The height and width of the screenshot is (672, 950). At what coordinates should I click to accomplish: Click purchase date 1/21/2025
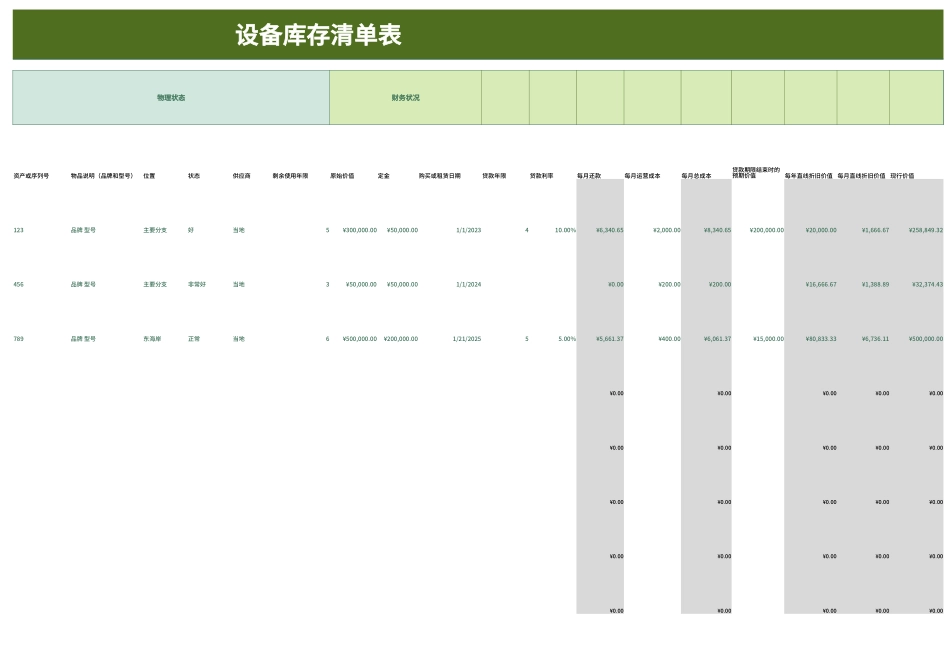click(x=467, y=339)
